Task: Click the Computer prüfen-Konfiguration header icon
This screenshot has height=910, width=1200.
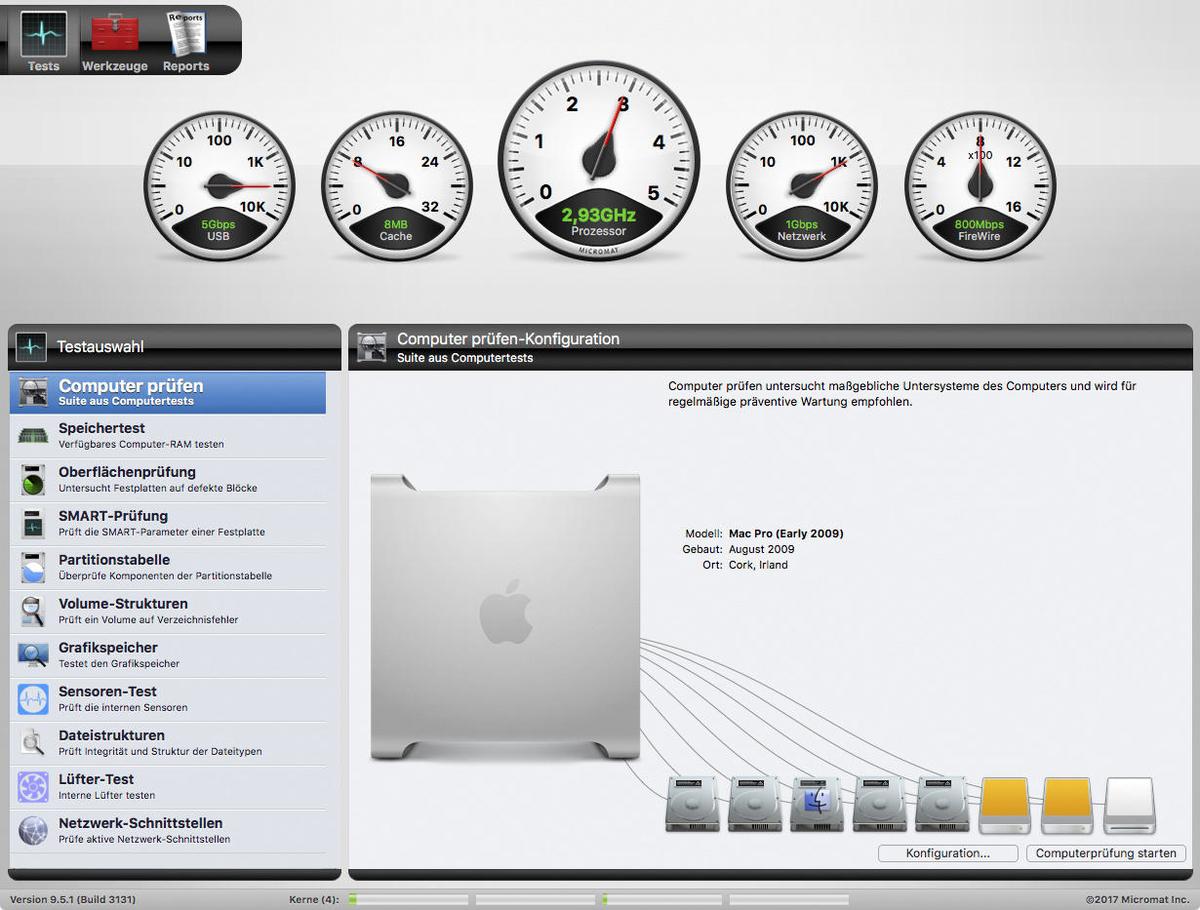Action: click(x=372, y=347)
